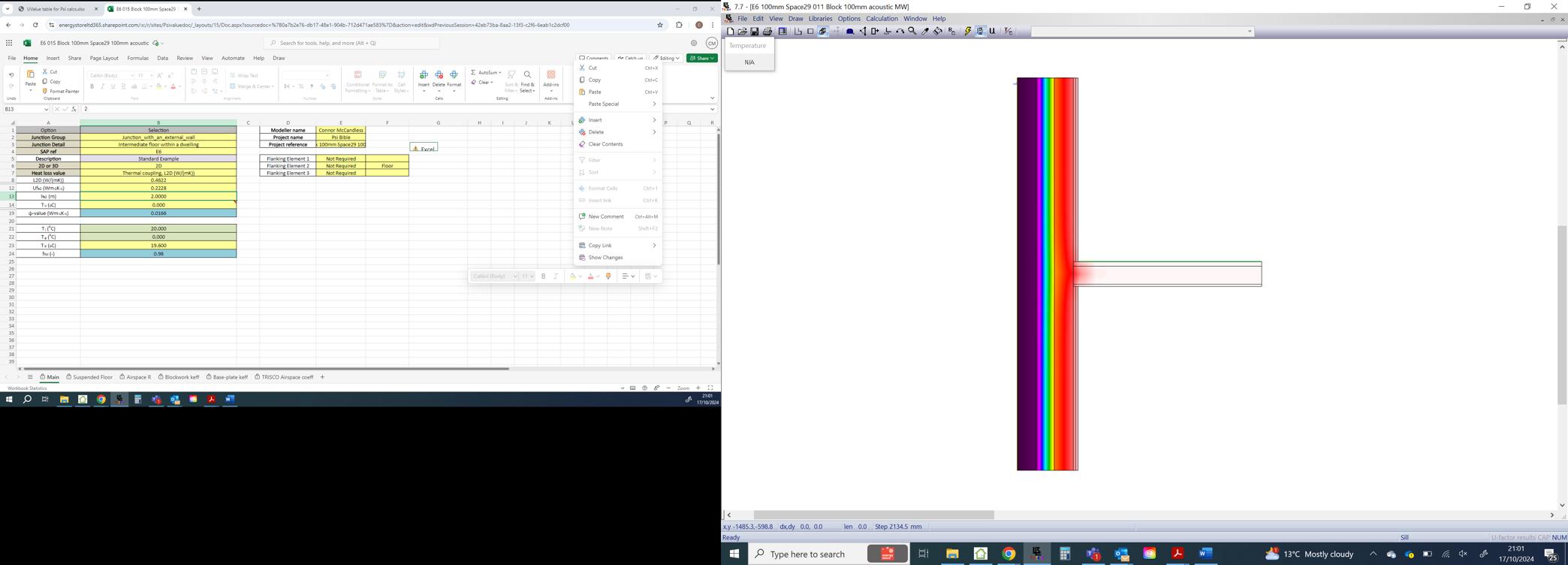Expand the AutoSum dropdown in Excel
The image size is (1568, 565).
pyautogui.click(x=500, y=73)
